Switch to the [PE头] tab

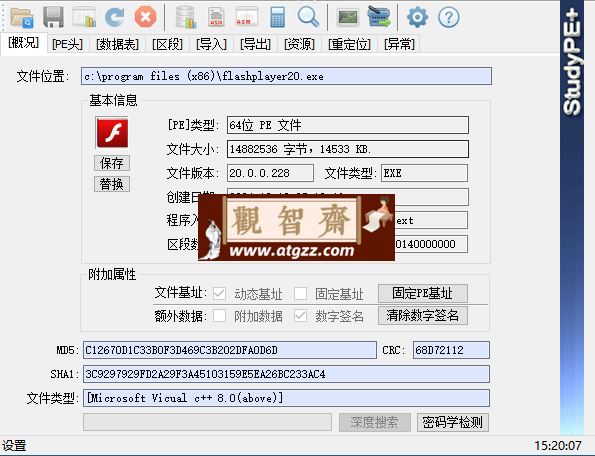[x=67, y=44]
